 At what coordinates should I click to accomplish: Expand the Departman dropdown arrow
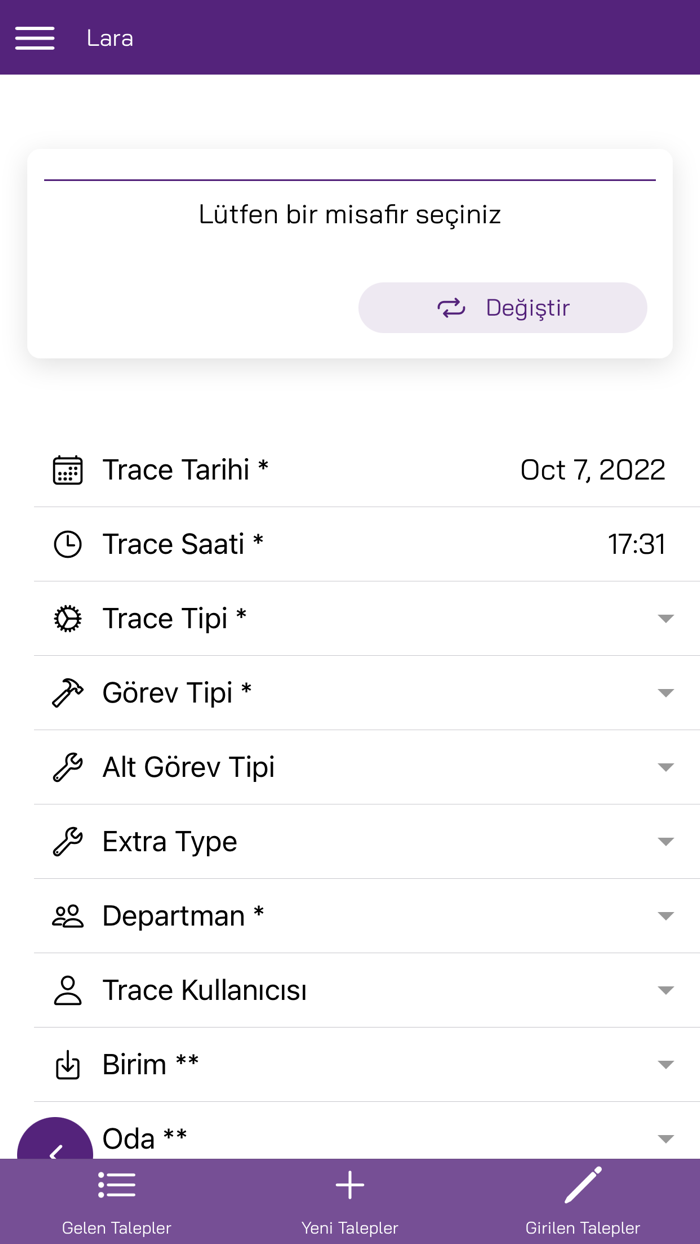[x=665, y=916]
